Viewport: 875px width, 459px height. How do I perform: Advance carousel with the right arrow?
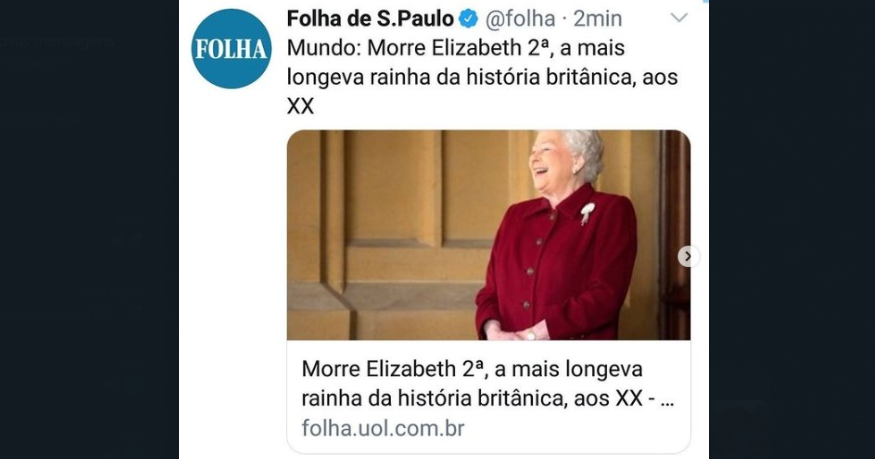(688, 256)
